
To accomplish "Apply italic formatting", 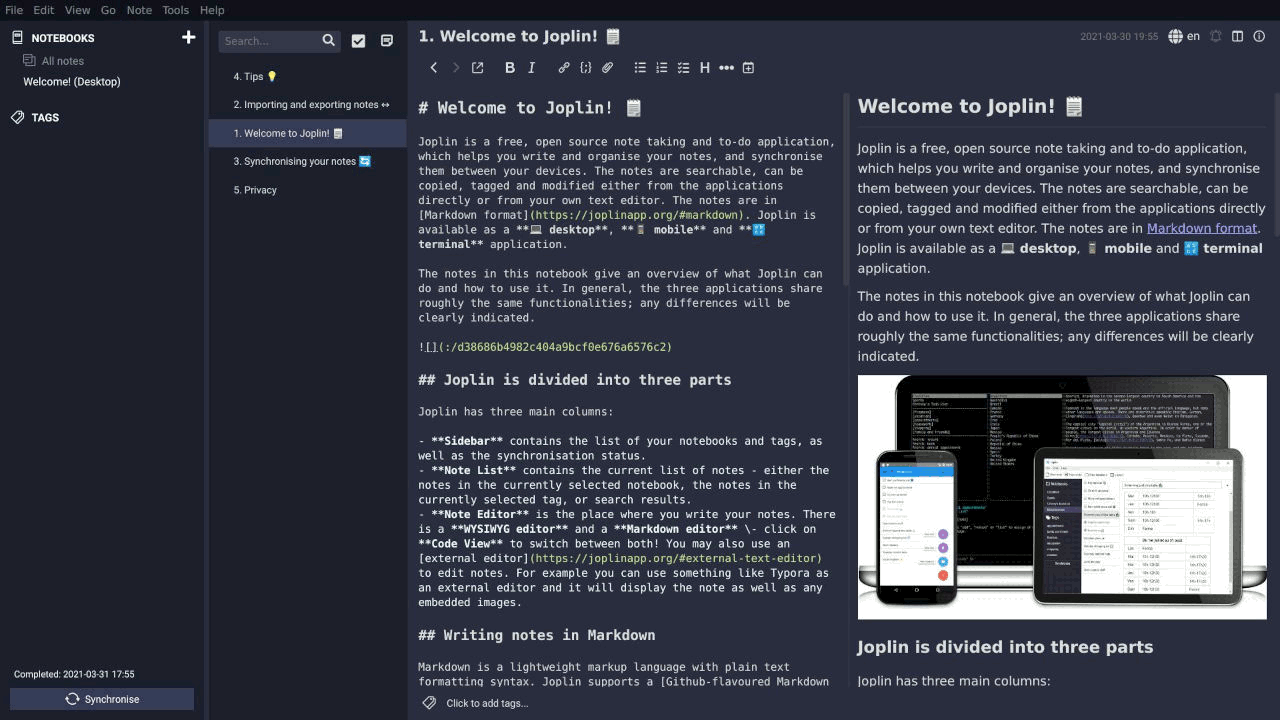I will pyautogui.click(x=532, y=68).
